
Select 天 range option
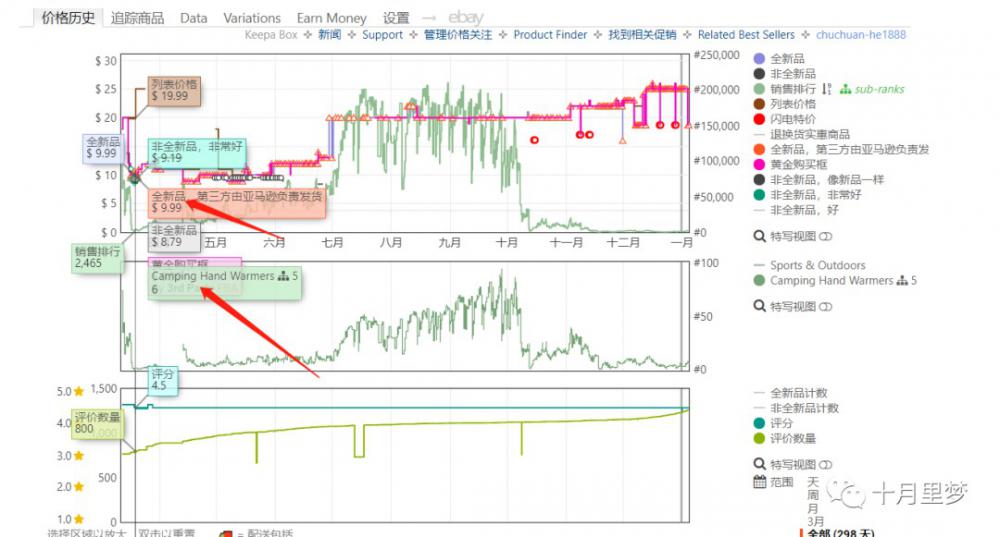point(812,482)
